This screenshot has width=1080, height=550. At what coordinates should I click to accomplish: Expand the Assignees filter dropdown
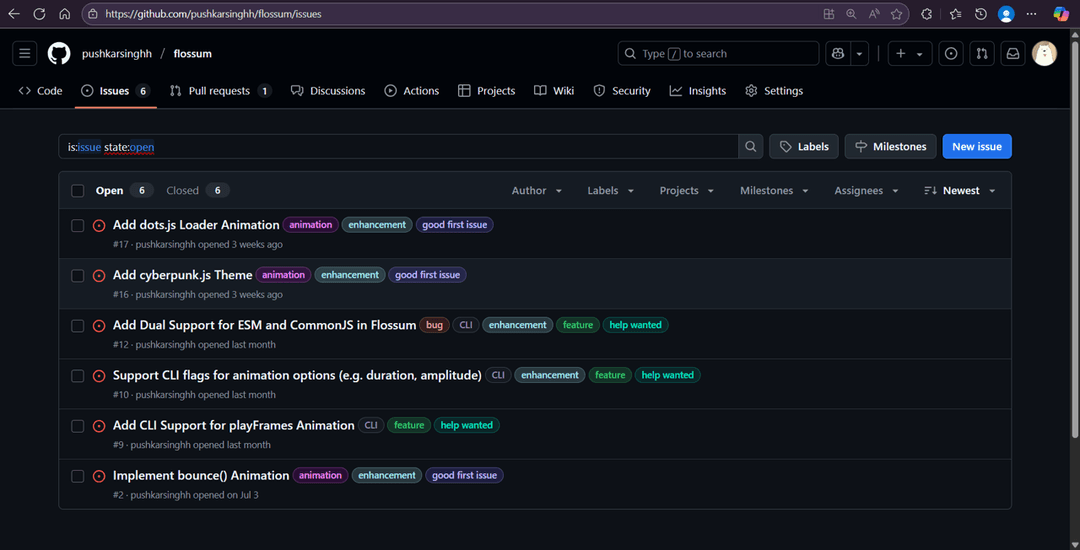click(866, 191)
